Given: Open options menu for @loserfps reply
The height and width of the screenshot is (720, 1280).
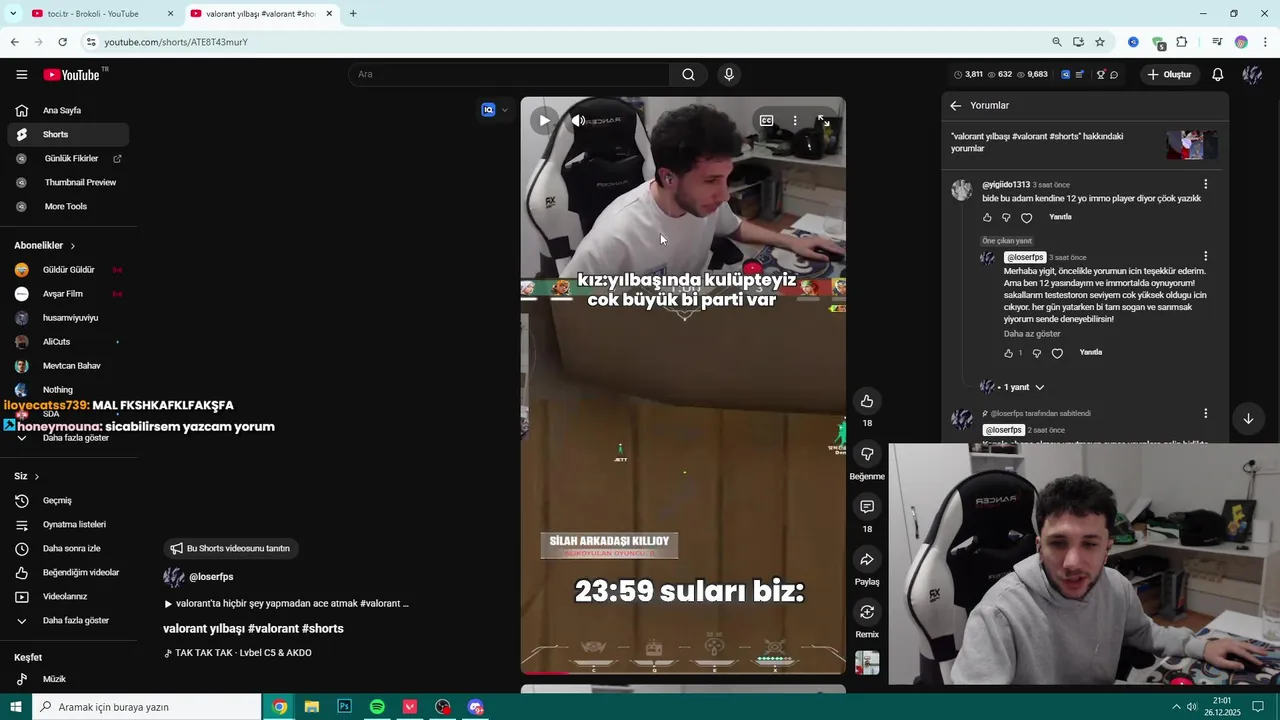Looking at the screenshot, I should [x=1205, y=256].
